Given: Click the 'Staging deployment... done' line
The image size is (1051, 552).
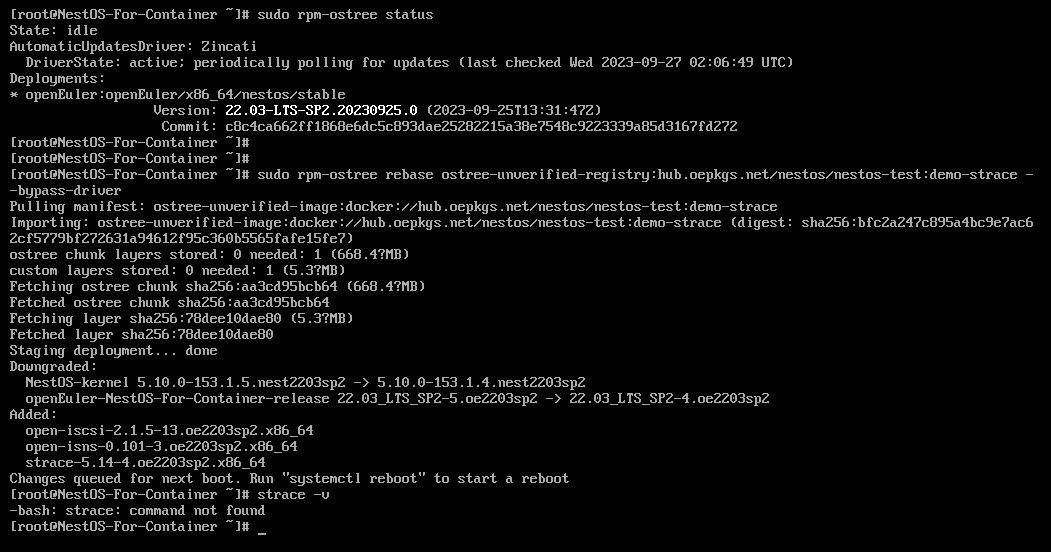Looking at the screenshot, I should (x=113, y=350).
